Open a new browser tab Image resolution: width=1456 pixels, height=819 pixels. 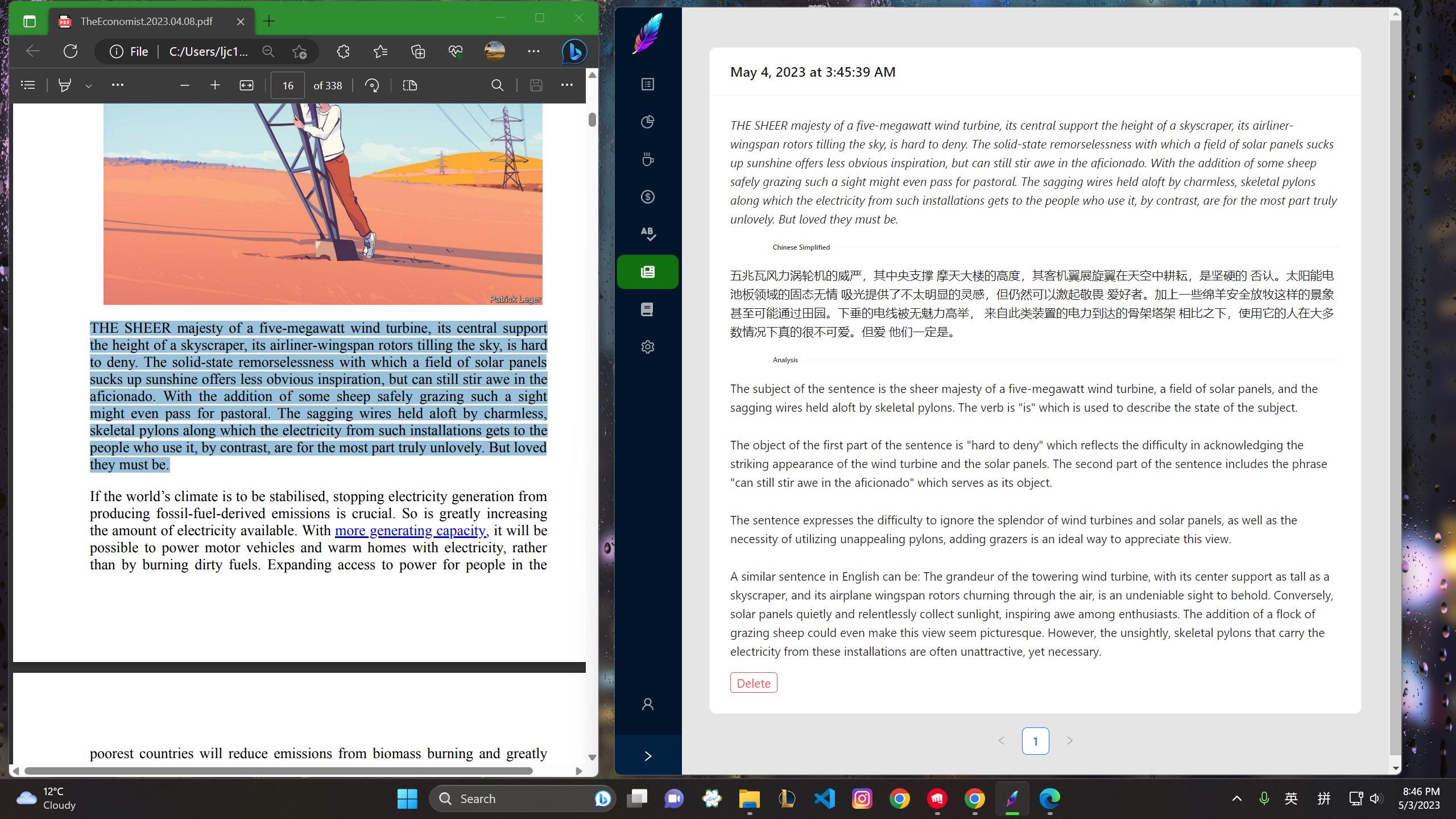click(269, 22)
